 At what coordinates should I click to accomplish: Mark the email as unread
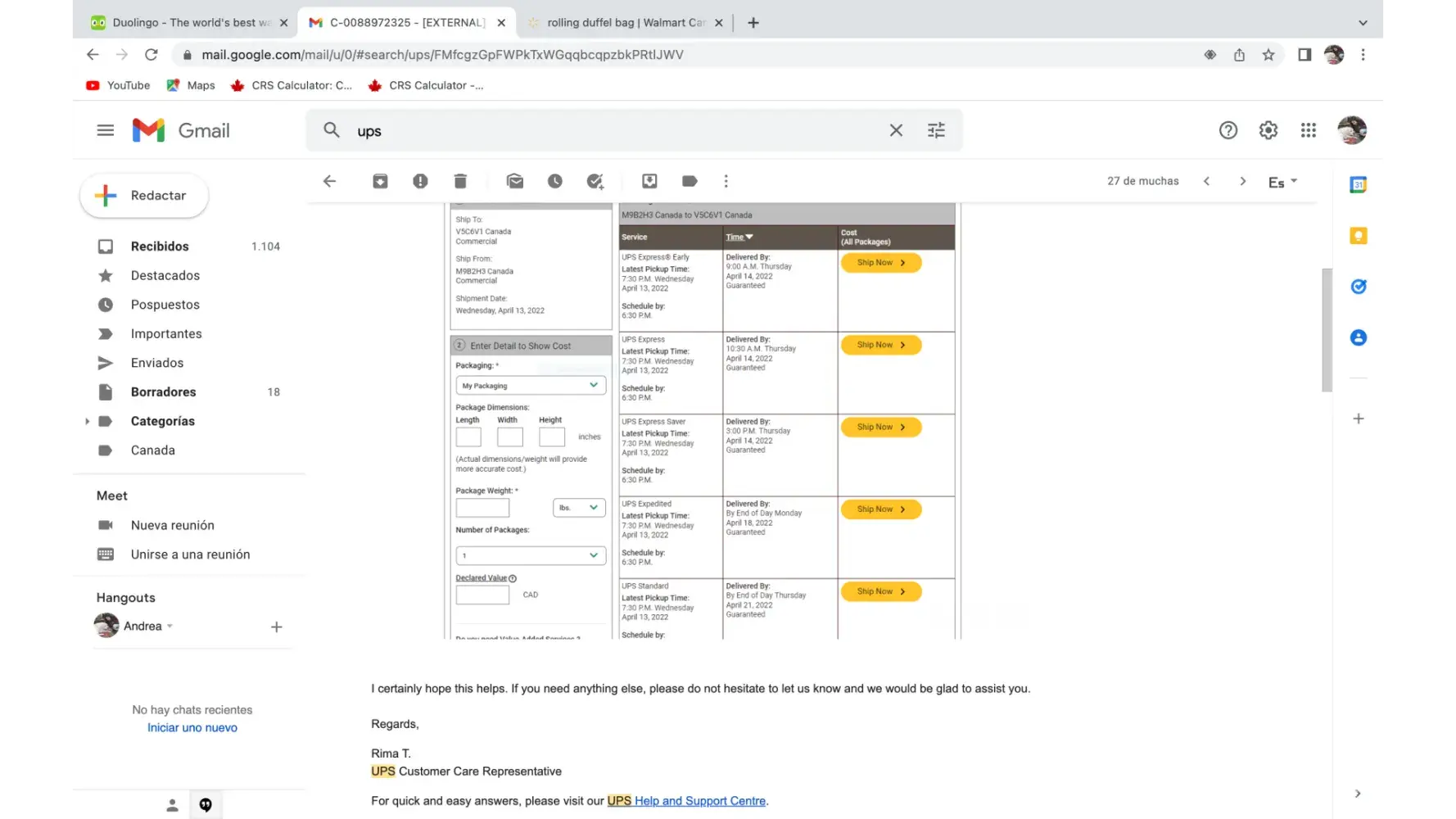[515, 181]
